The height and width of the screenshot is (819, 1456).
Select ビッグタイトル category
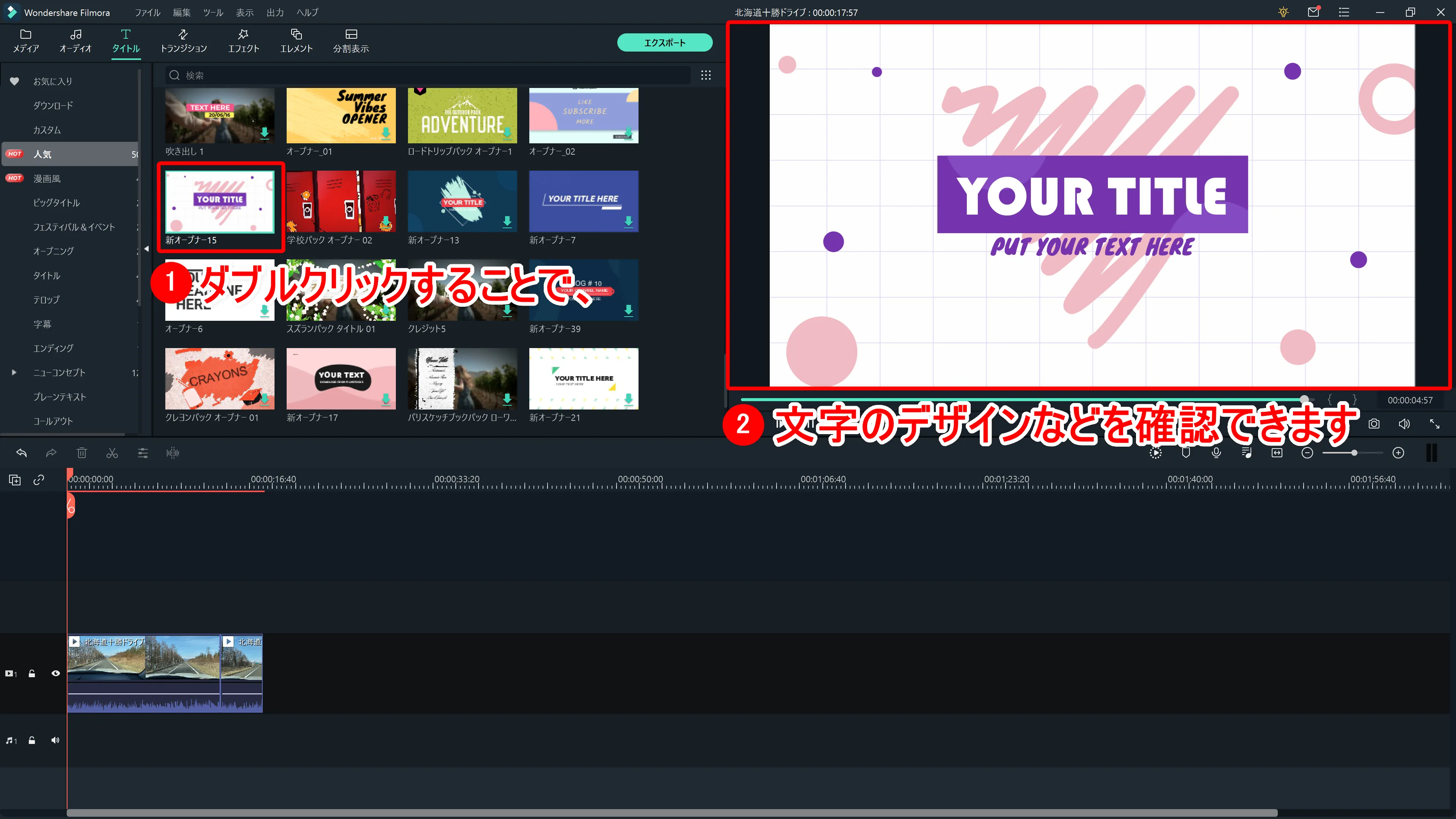[56, 202]
